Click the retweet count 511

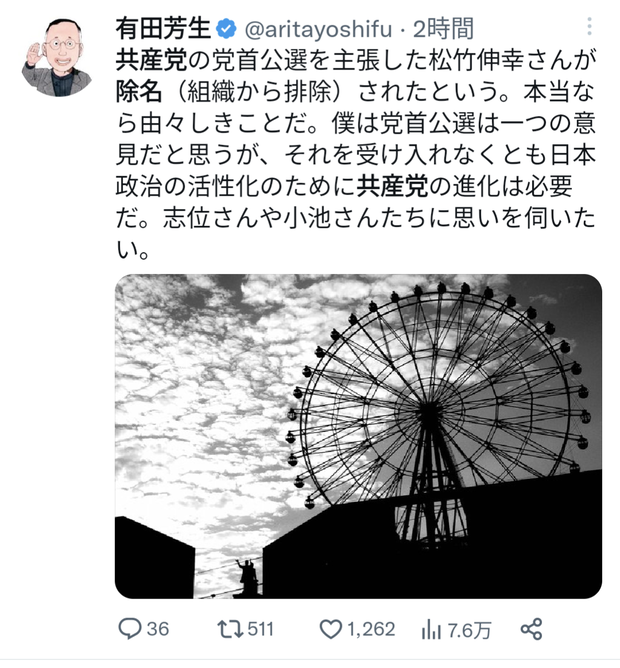pos(260,629)
